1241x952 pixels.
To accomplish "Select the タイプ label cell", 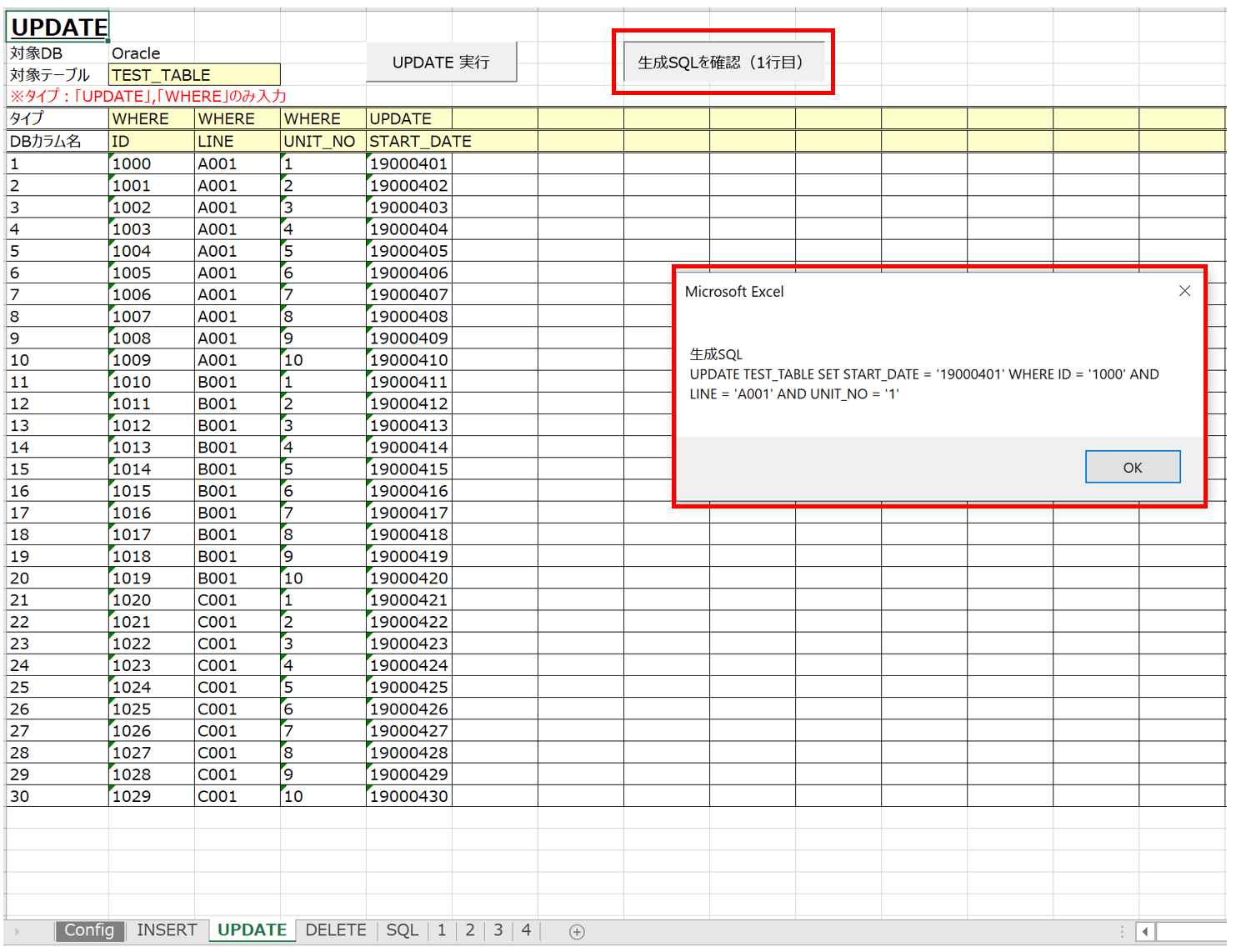I will tap(58, 119).
